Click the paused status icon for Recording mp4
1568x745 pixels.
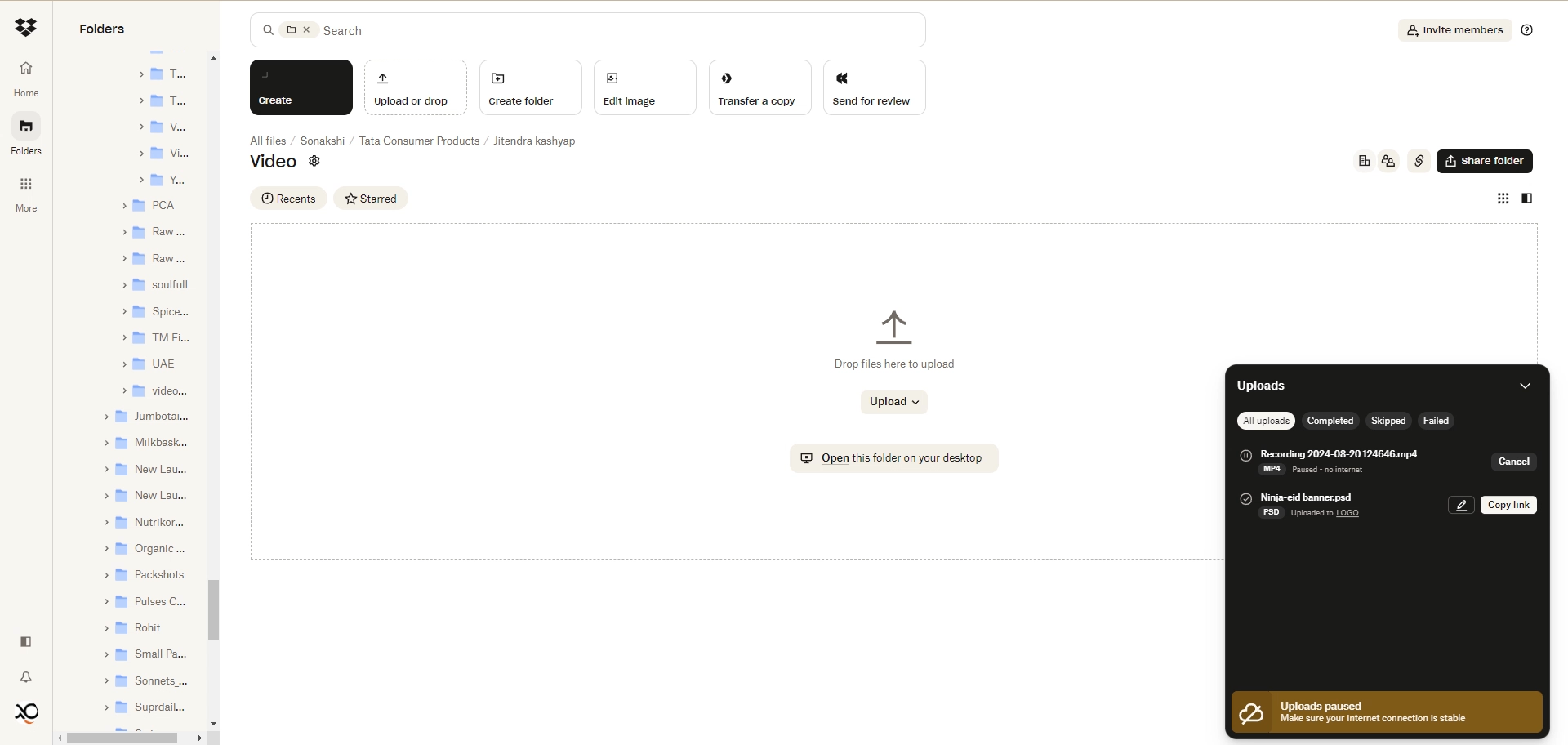coord(1246,456)
